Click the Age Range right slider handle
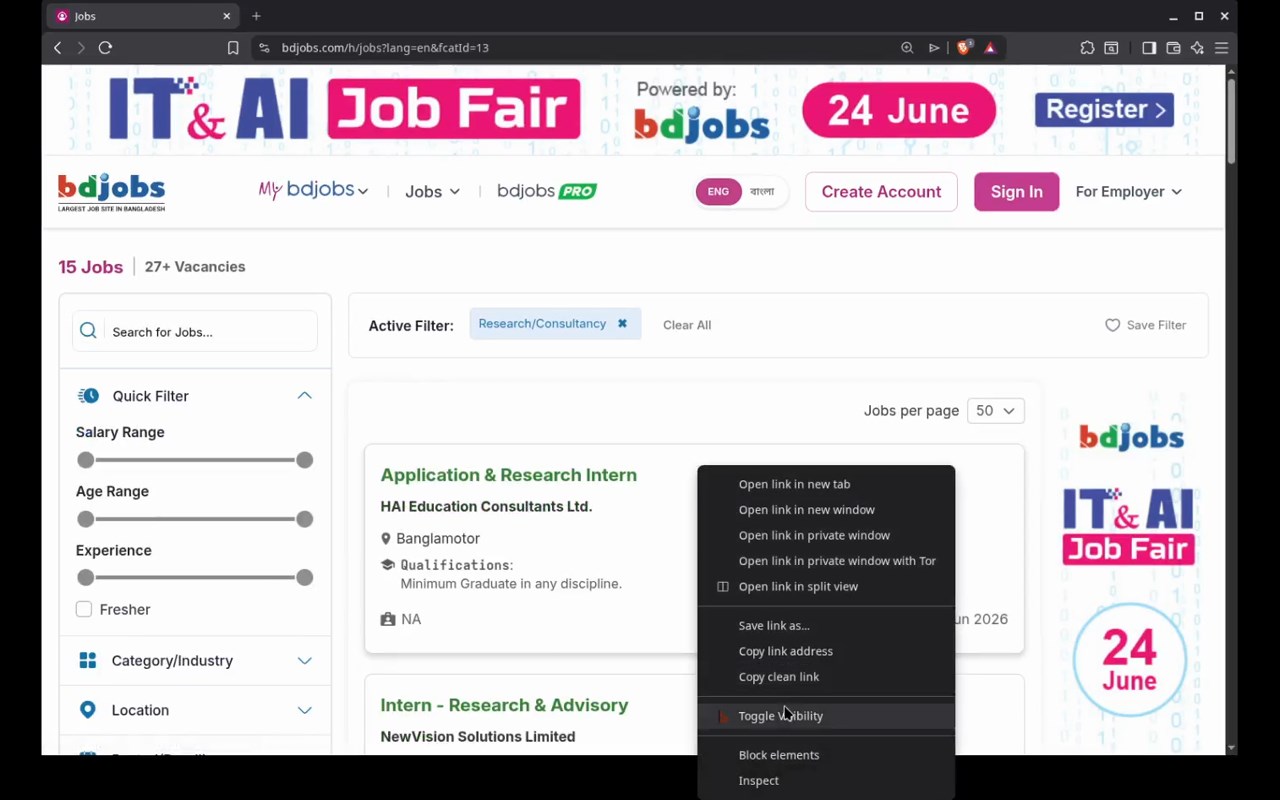Image resolution: width=1280 pixels, height=800 pixels. 304,519
